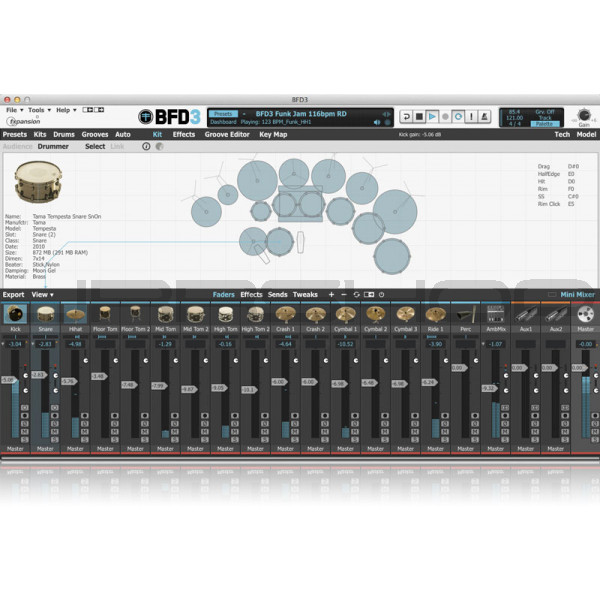Image resolution: width=600 pixels, height=600 pixels.
Task: Select the Snare channel drum icon
Action: 46,314
